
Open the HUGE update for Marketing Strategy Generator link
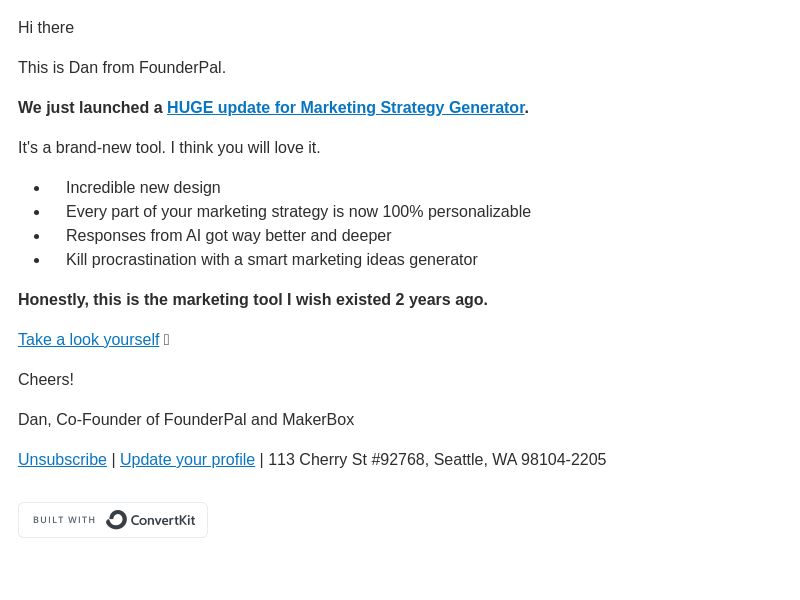[x=346, y=108]
